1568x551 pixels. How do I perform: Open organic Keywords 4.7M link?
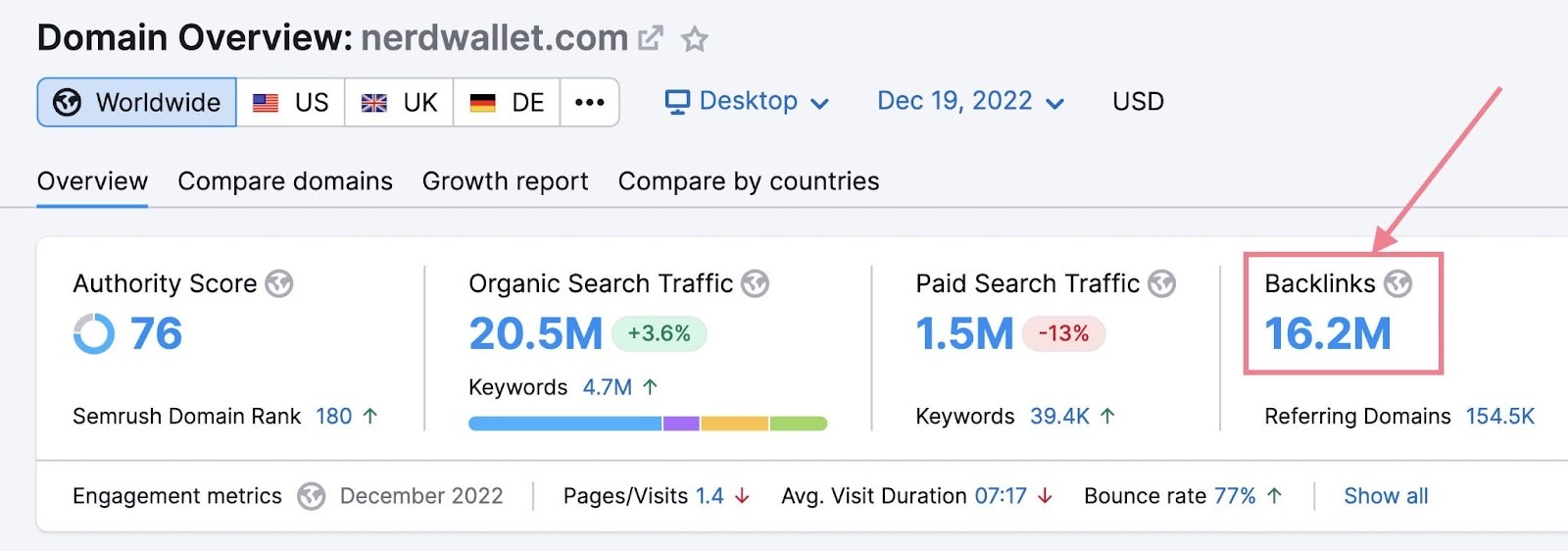point(608,387)
